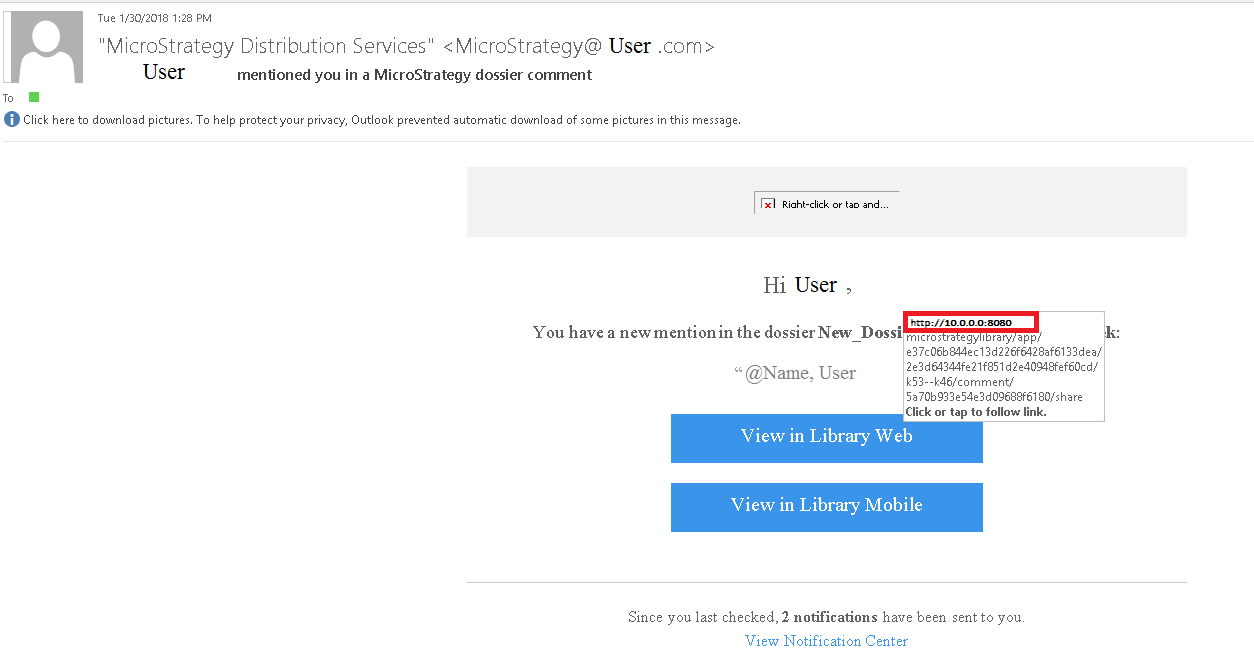Click the "Hi User" greeting line

[x=807, y=286]
